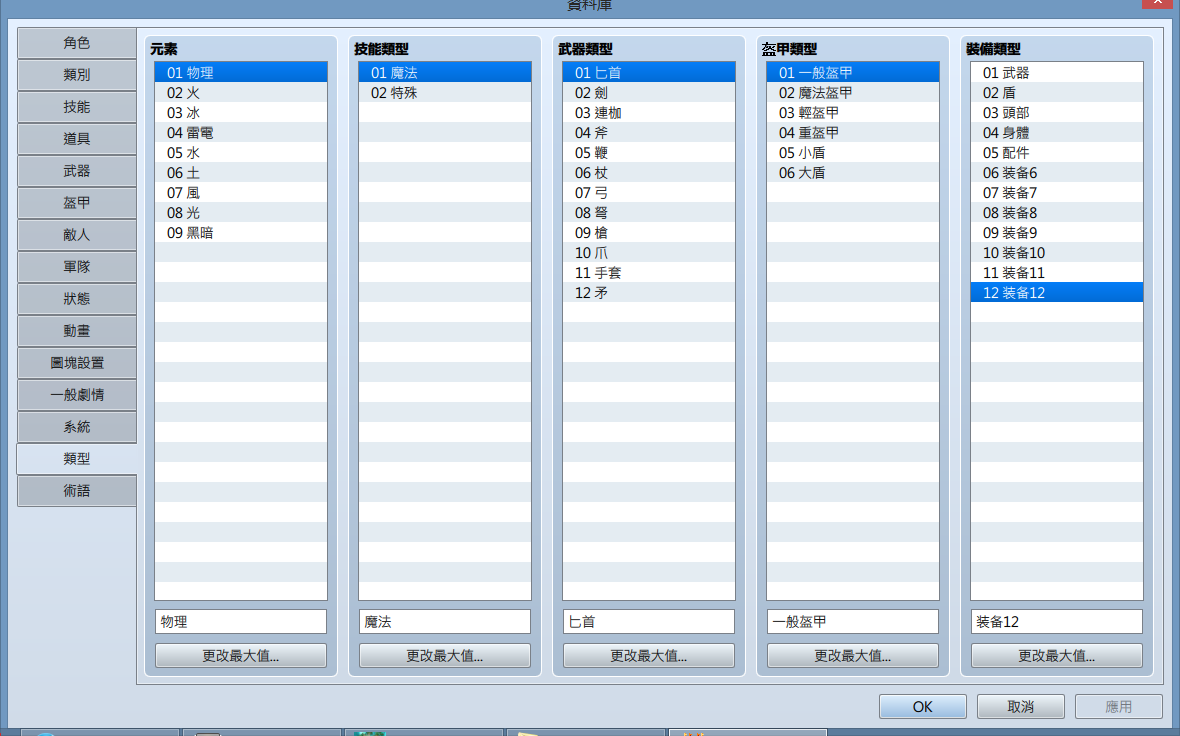The width and height of the screenshot is (1180, 736).
Task: Select weapon type 09 槍
Action: 649,233
